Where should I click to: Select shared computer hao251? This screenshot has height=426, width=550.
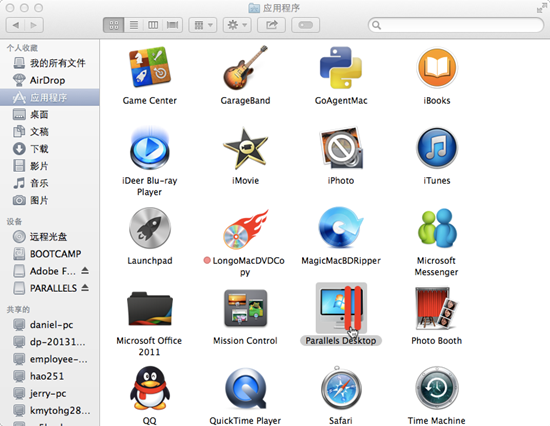pyautogui.click(x=49, y=376)
